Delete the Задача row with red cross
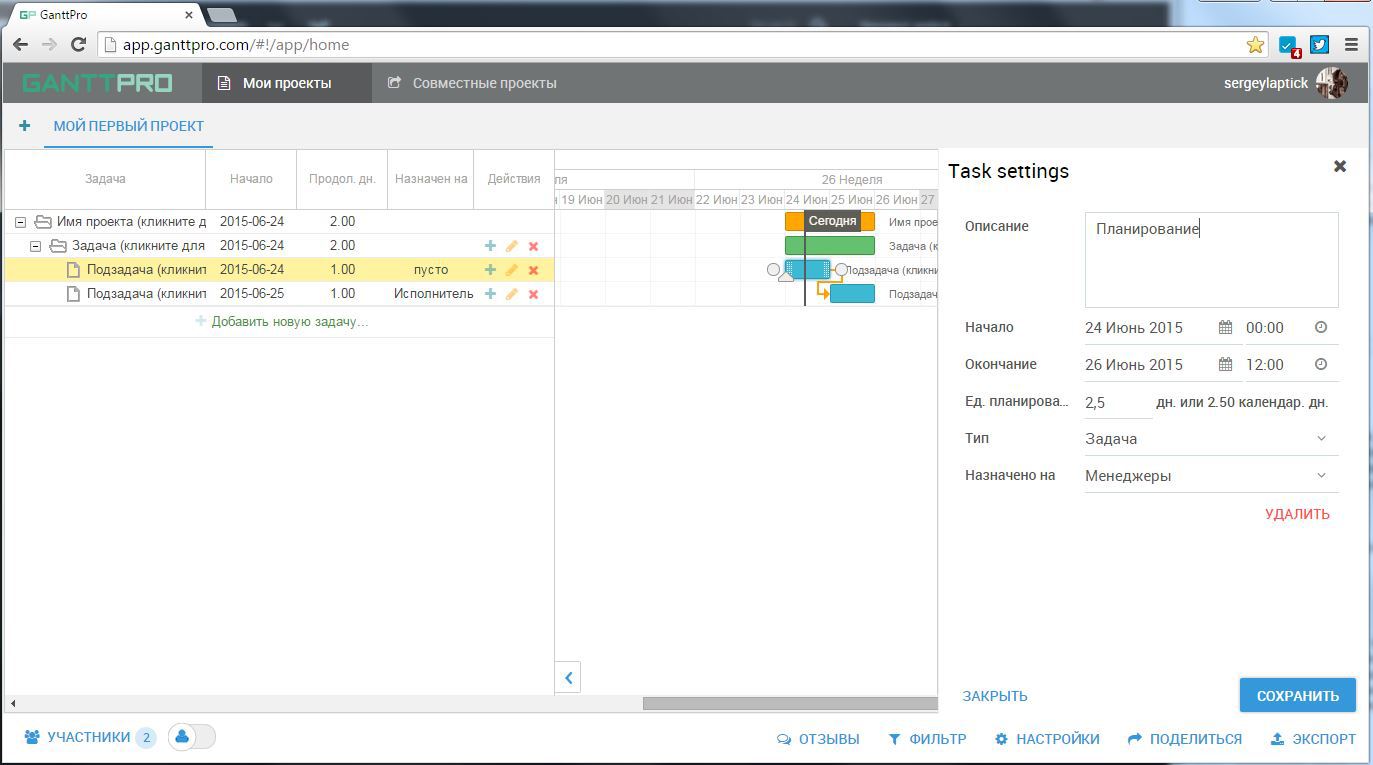The height and width of the screenshot is (765, 1373). point(533,245)
